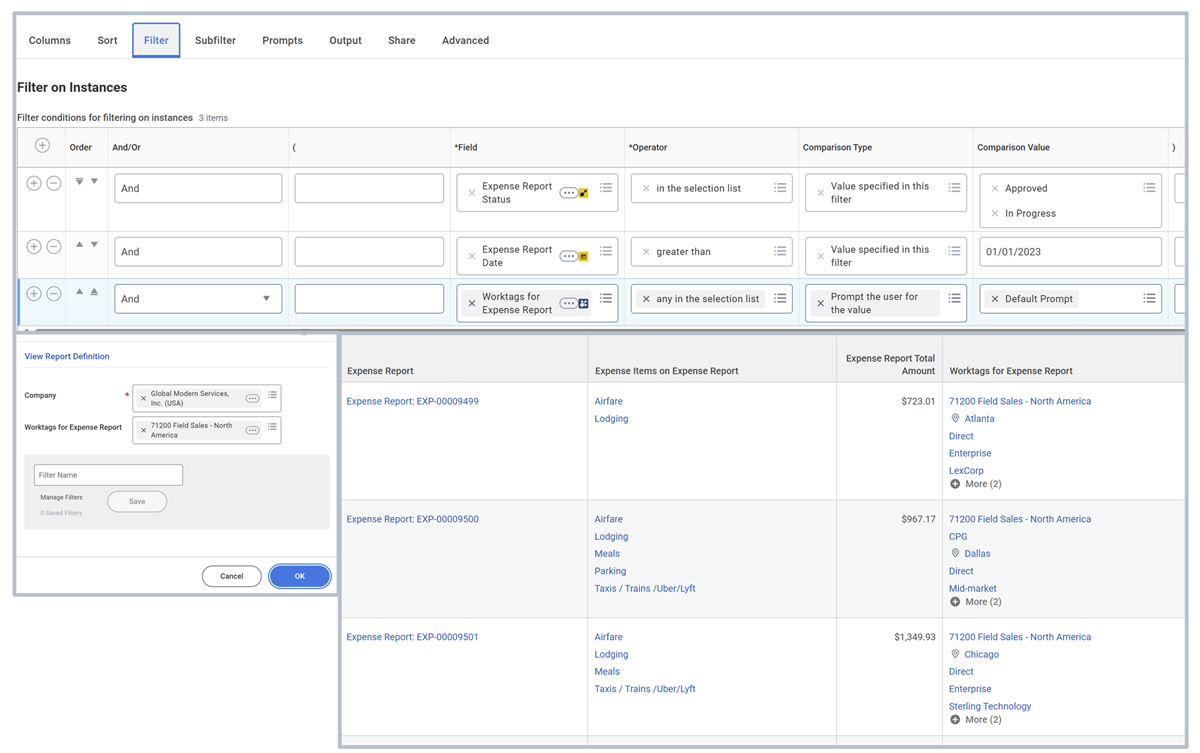Screen dimensions: 1200x753
Task: Open related actions for Worktags for Expense Report field
Action: (569, 303)
